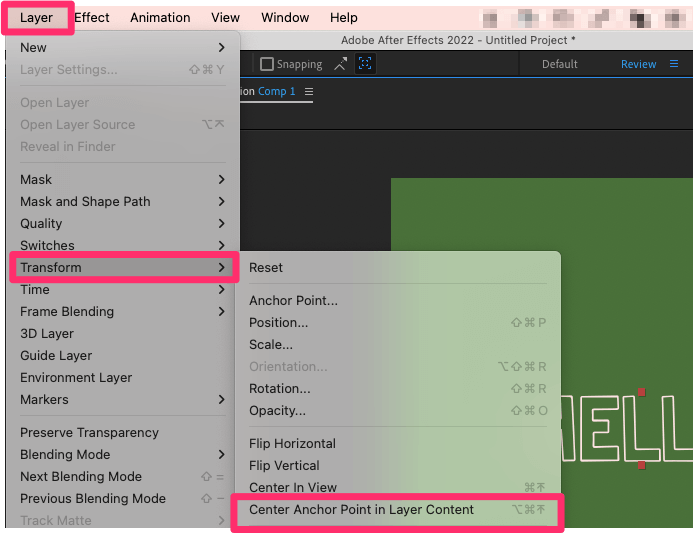Screen dimensions: 693x533
Task: Select the Comp 1 composition tab
Action: coord(277,91)
